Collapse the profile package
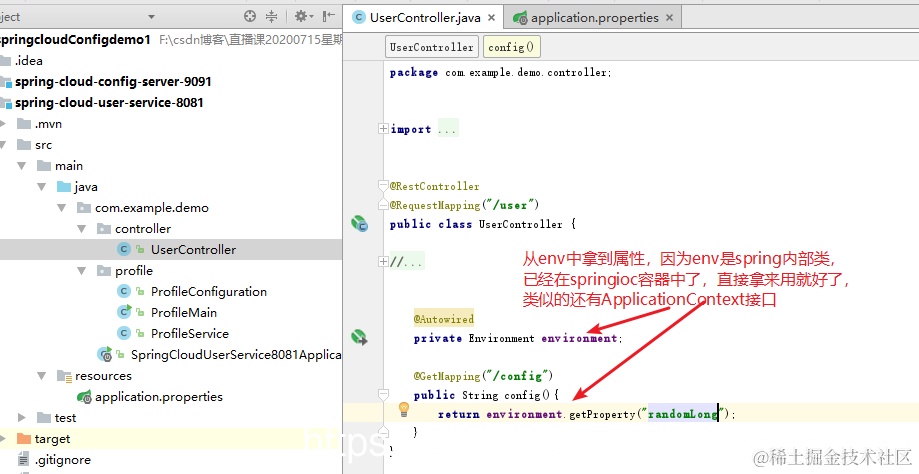 point(81,271)
